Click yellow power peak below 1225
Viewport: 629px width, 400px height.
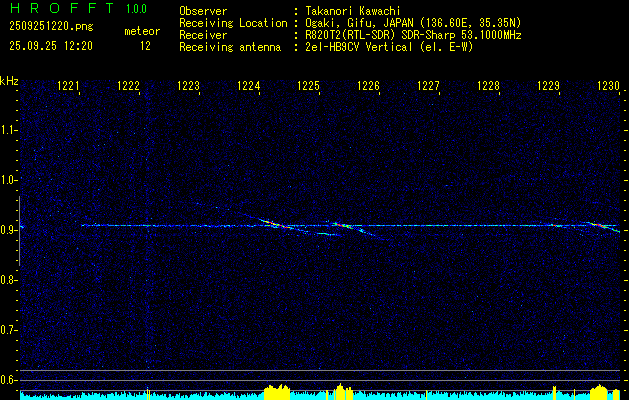(x=341, y=392)
